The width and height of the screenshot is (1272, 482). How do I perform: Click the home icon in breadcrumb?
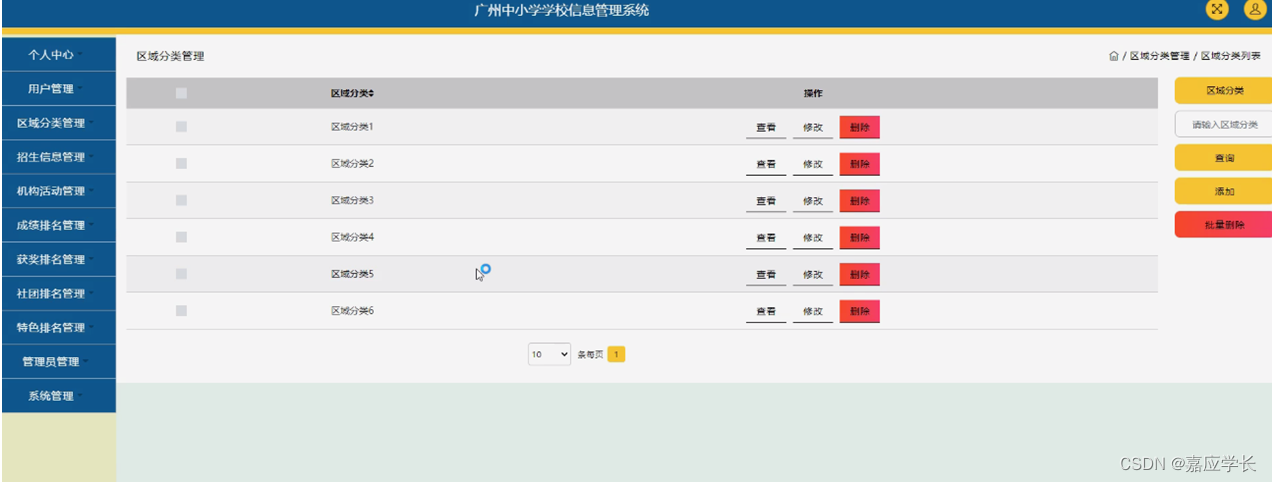[1113, 56]
